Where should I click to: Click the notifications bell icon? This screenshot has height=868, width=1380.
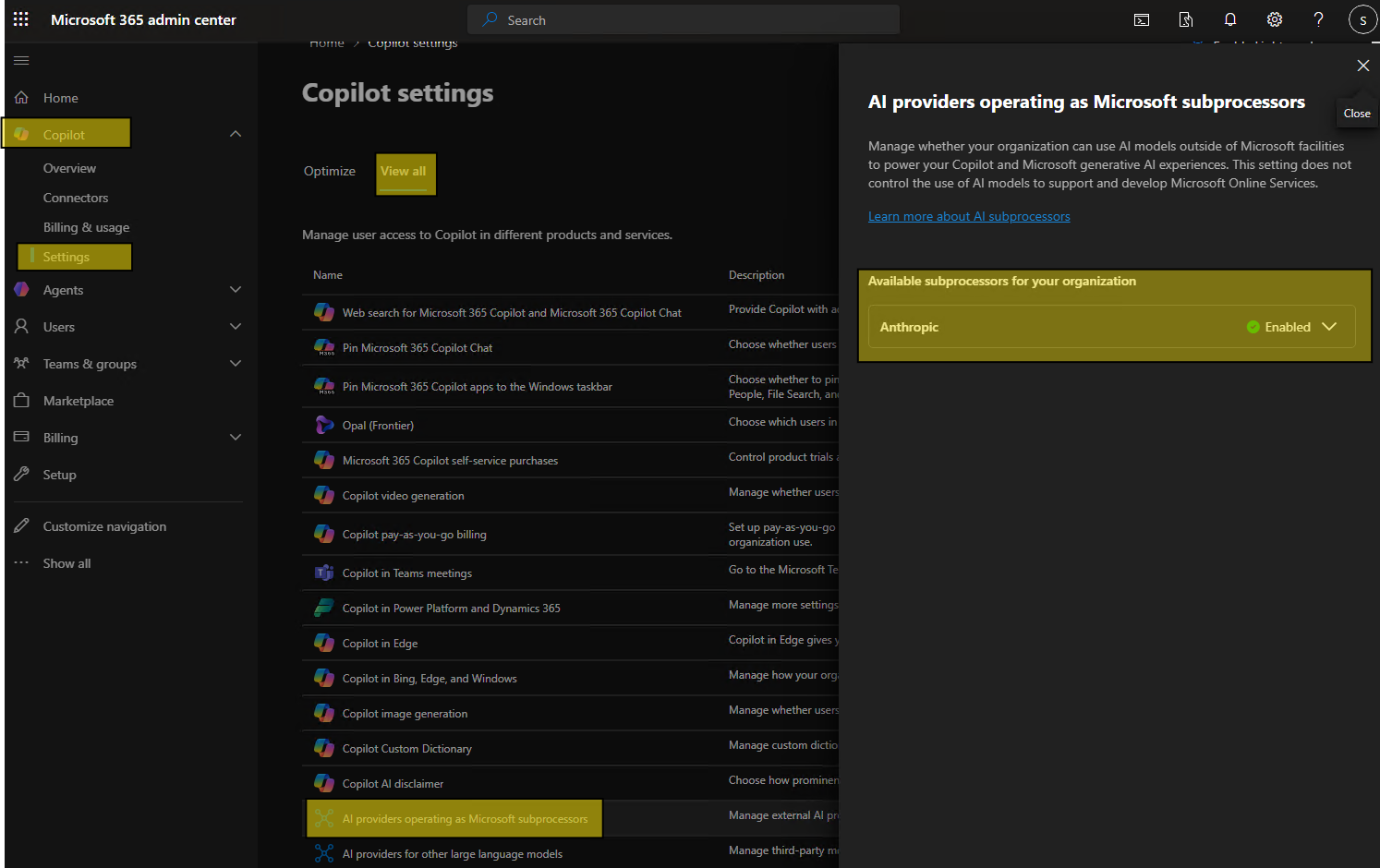click(x=1229, y=19)
